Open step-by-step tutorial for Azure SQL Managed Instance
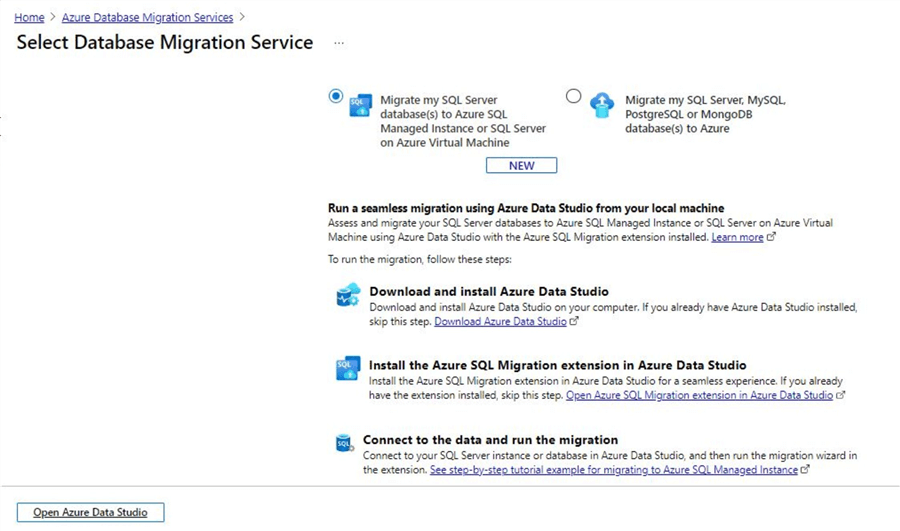This screenshot has width=900, height=531. (x=614, y=470)
